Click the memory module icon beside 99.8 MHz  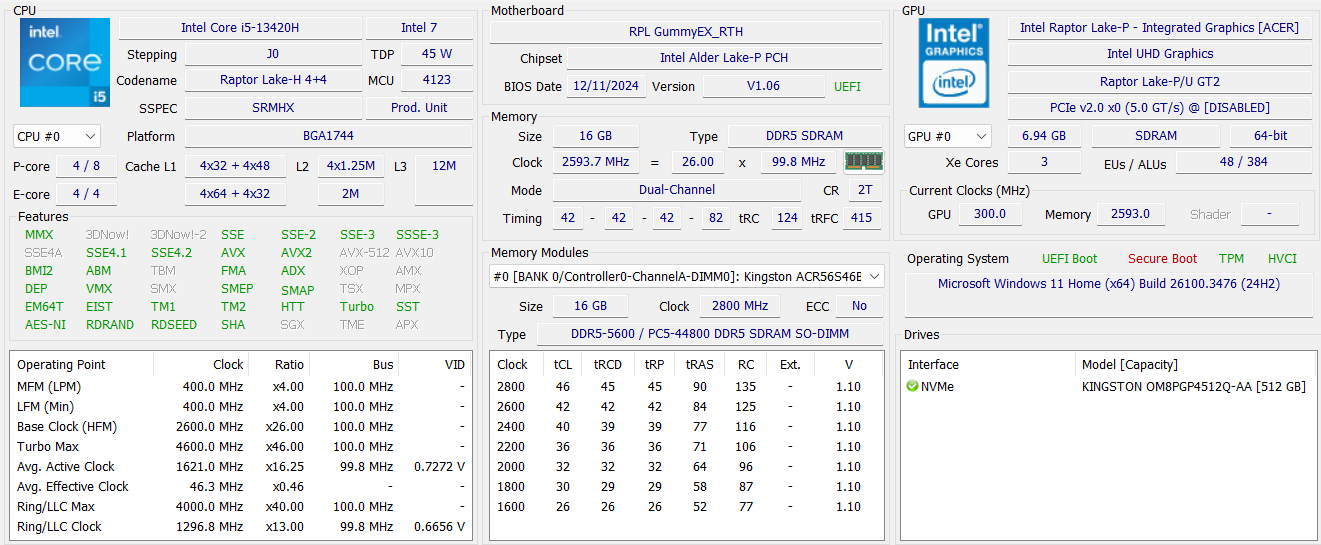click(864, 162)
